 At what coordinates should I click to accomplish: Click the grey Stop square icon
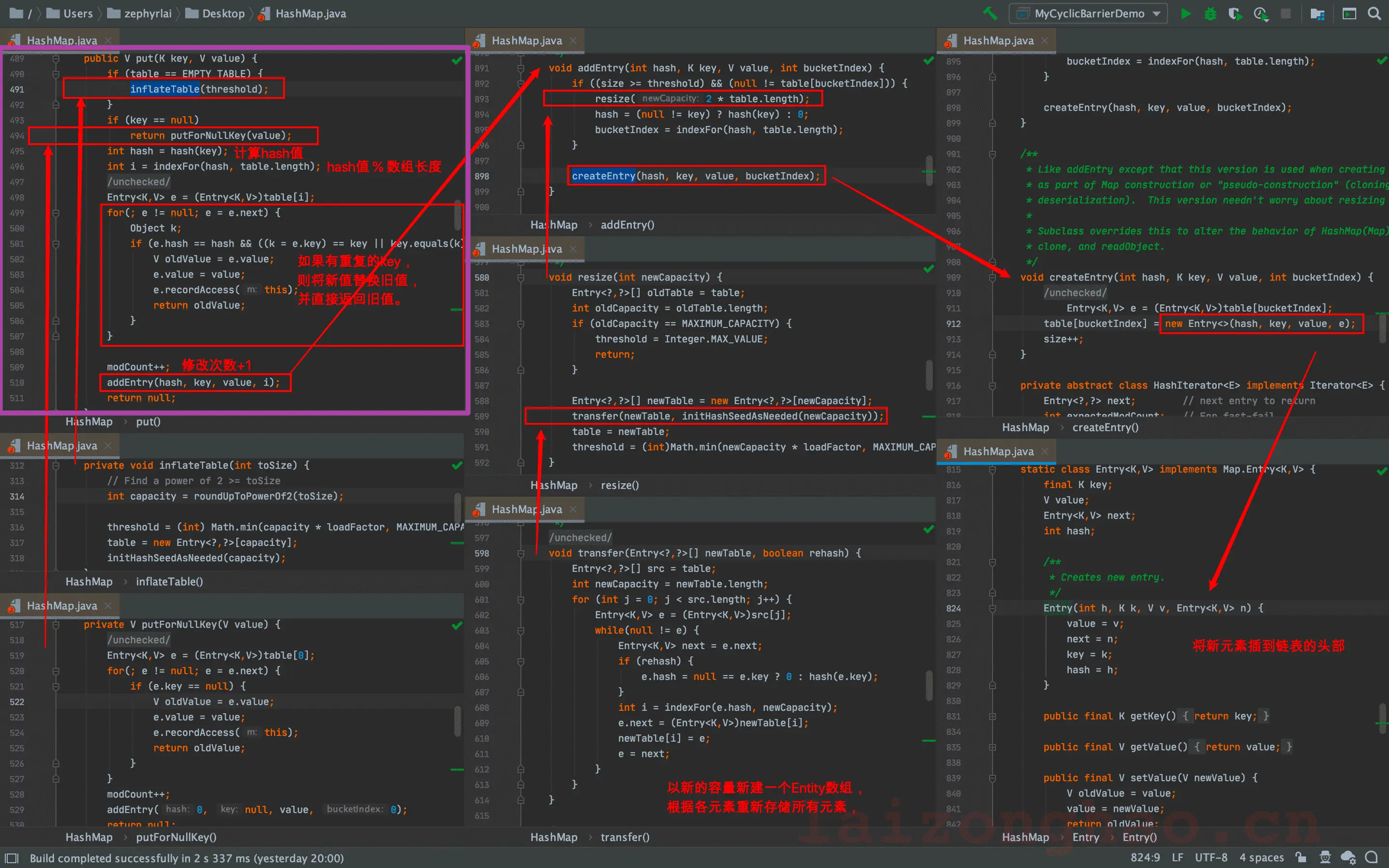point(1286,13)
